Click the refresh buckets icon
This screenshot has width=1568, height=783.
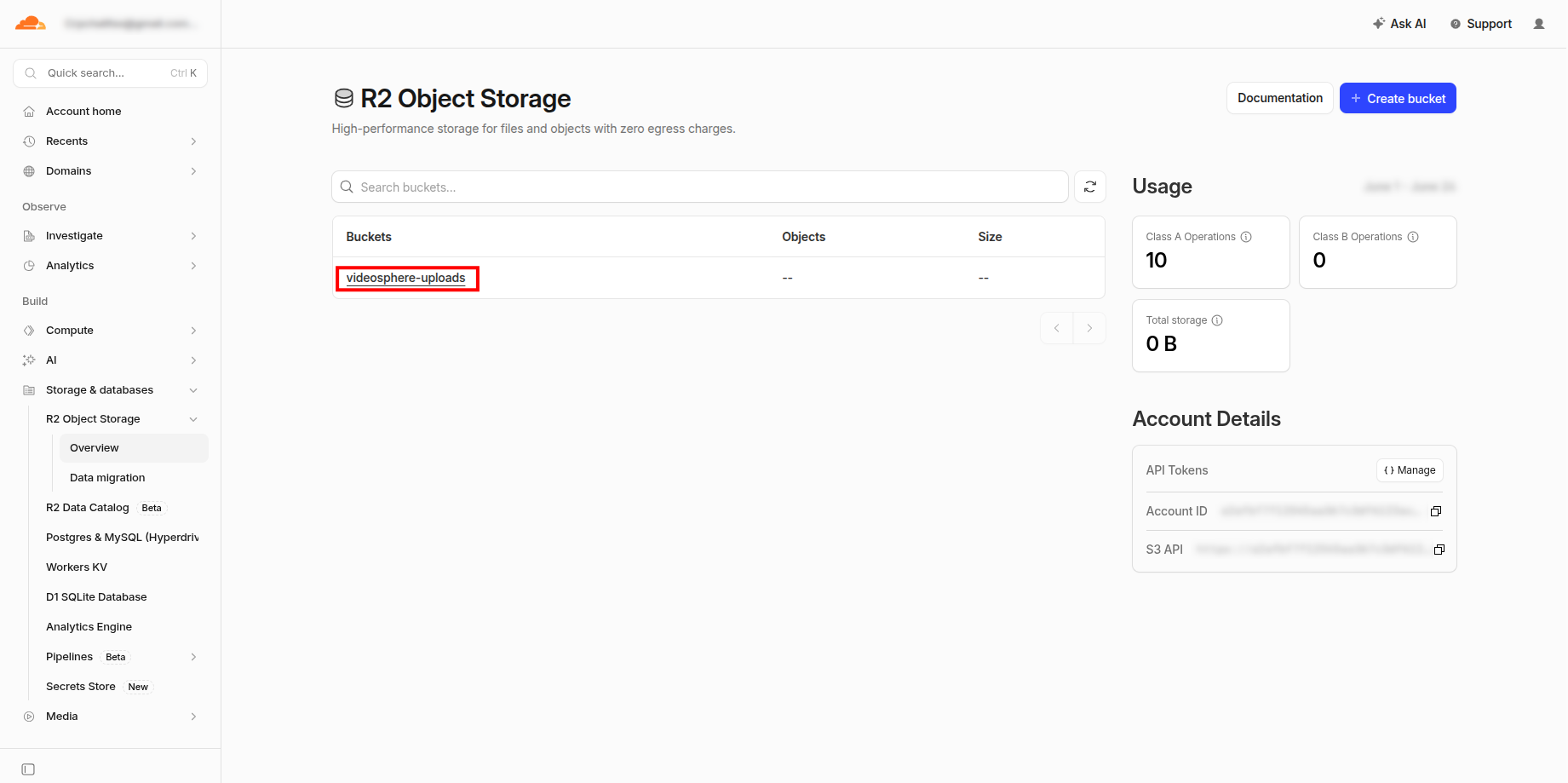[1090, 187]
